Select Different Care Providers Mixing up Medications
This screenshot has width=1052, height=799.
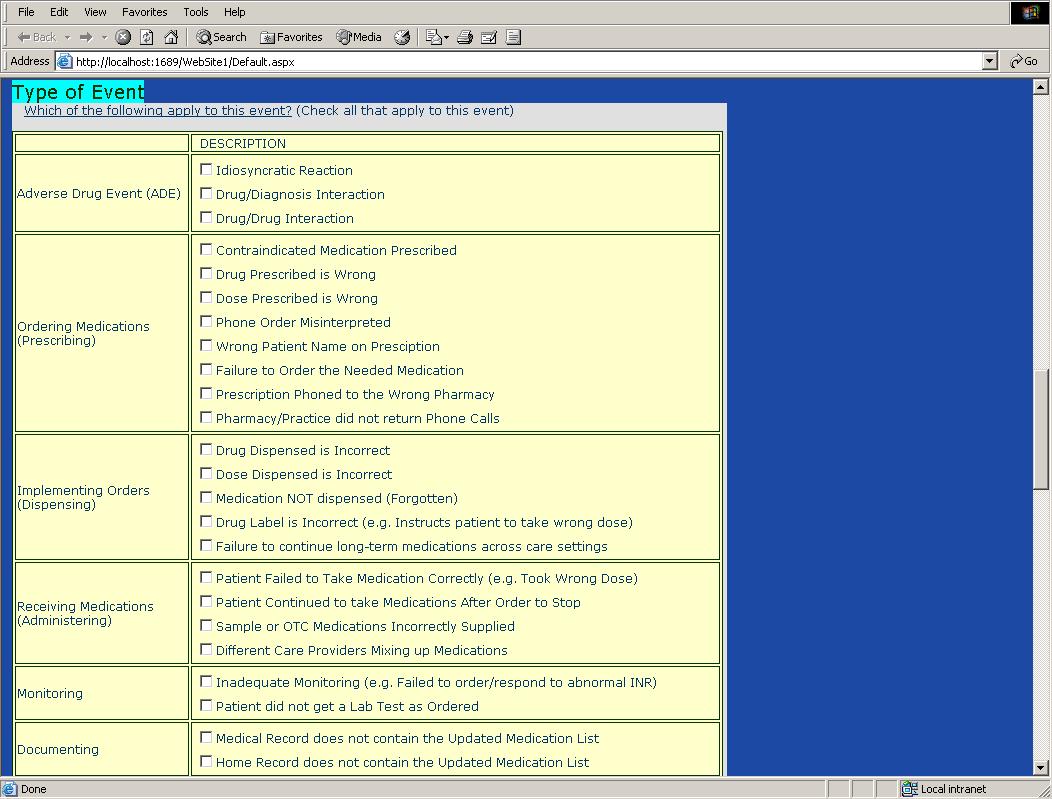206,649
